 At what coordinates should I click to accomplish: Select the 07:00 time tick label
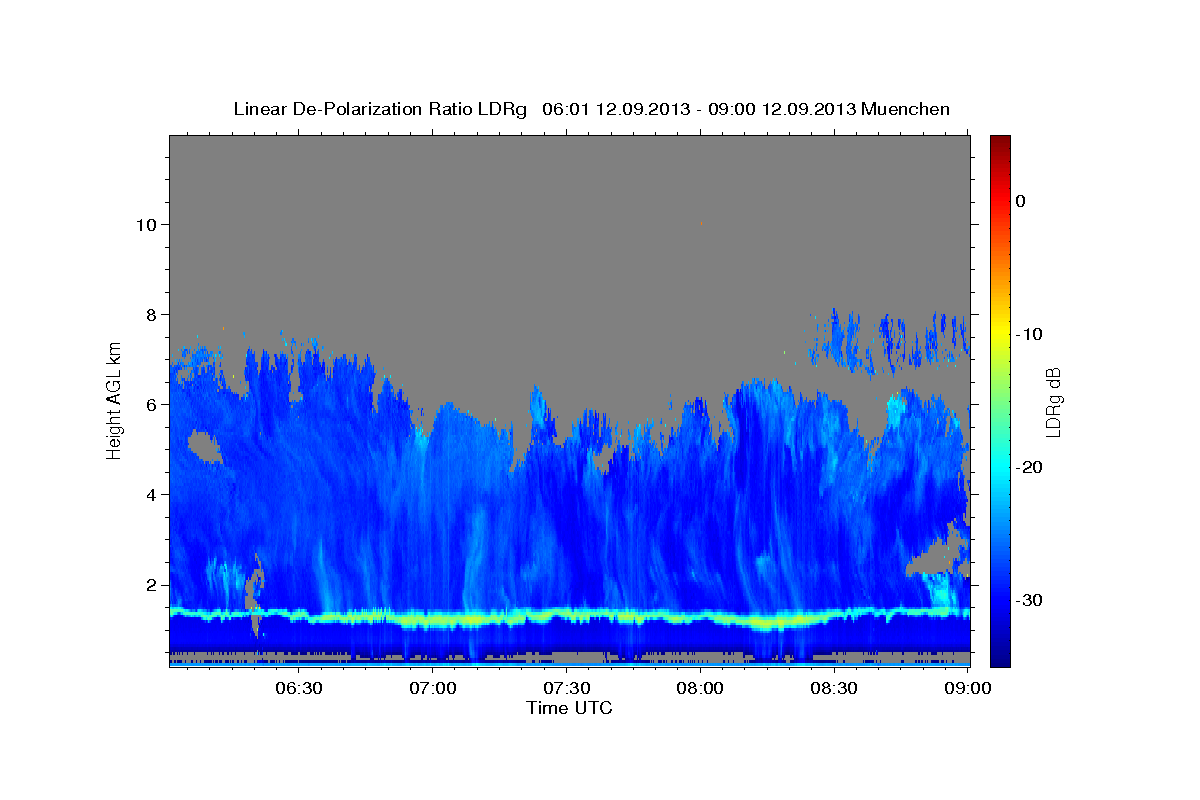point(432,688)
